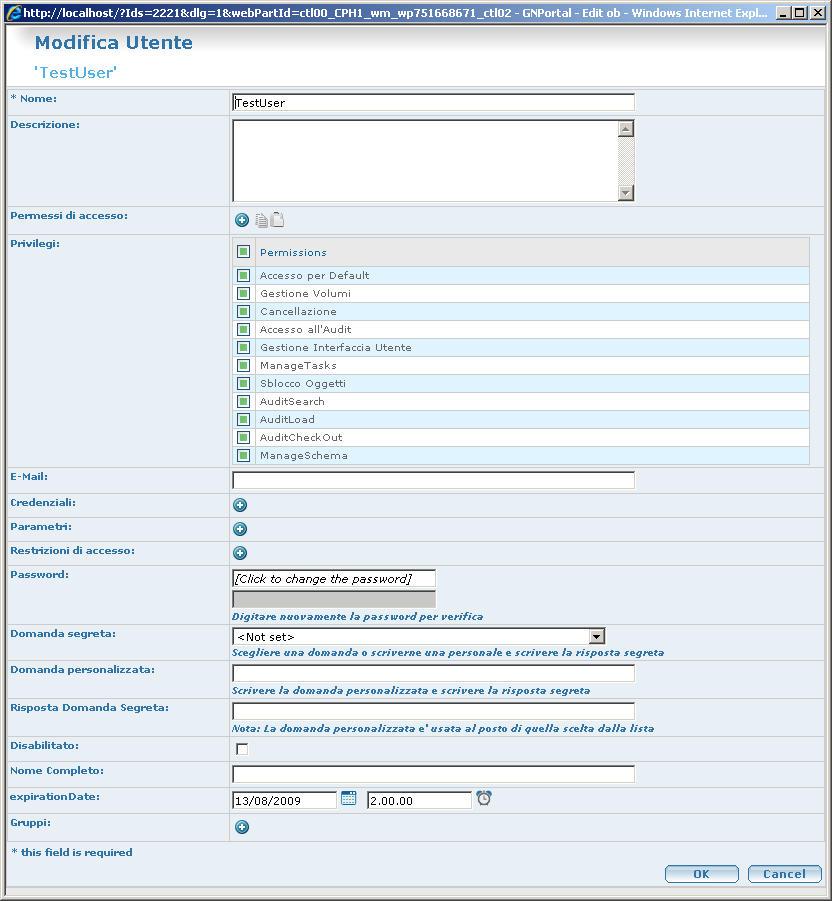Toggle the AuditSearch checkbox
This screenshot has height=901, width=832.
tap(244, 402)
